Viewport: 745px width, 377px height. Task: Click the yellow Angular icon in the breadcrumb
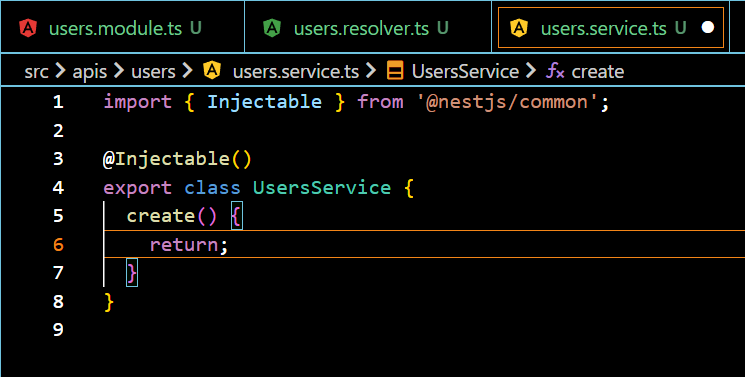coord(212,71)
